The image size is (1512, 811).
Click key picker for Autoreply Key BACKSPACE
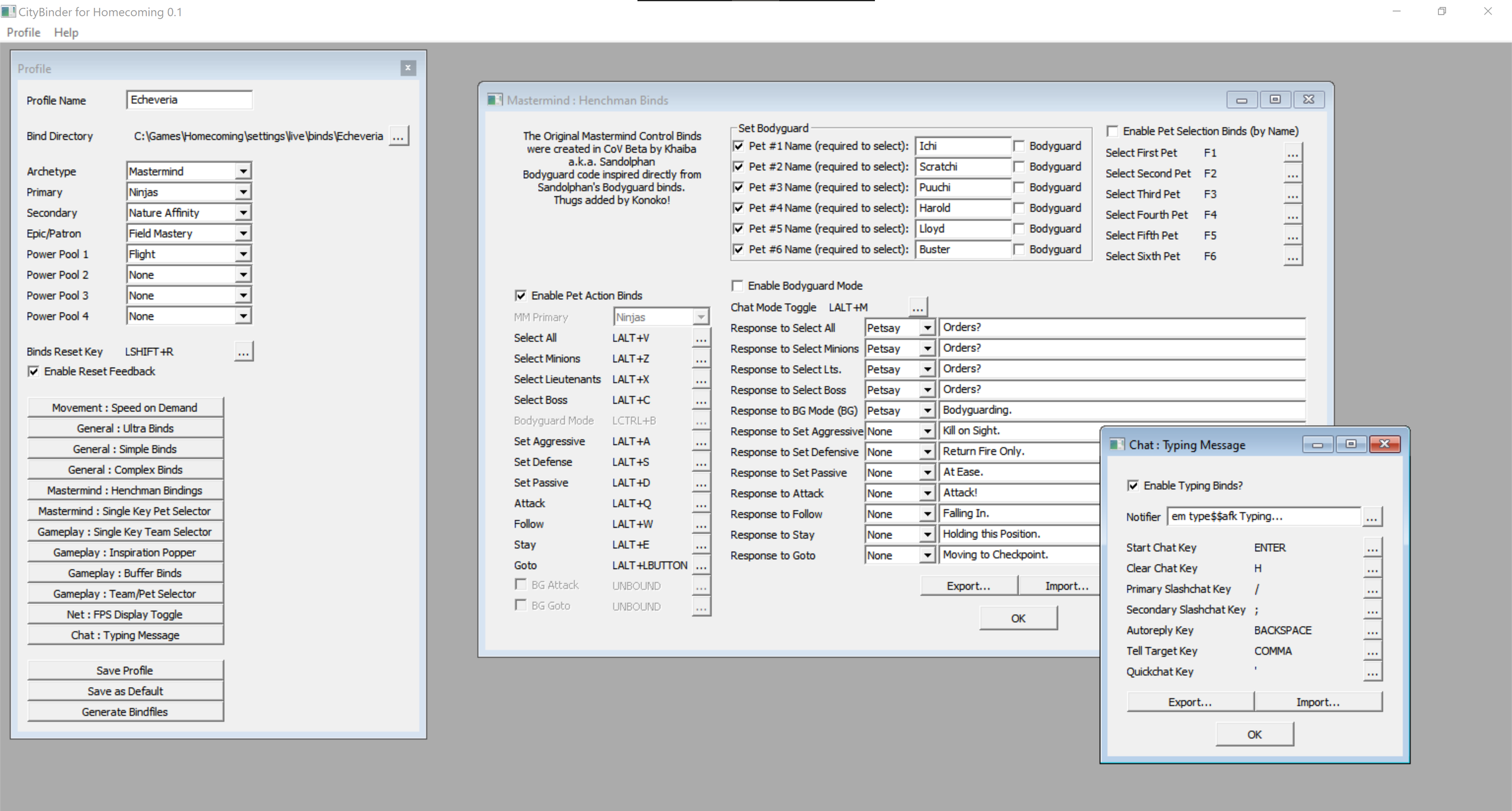[1371, 631]
